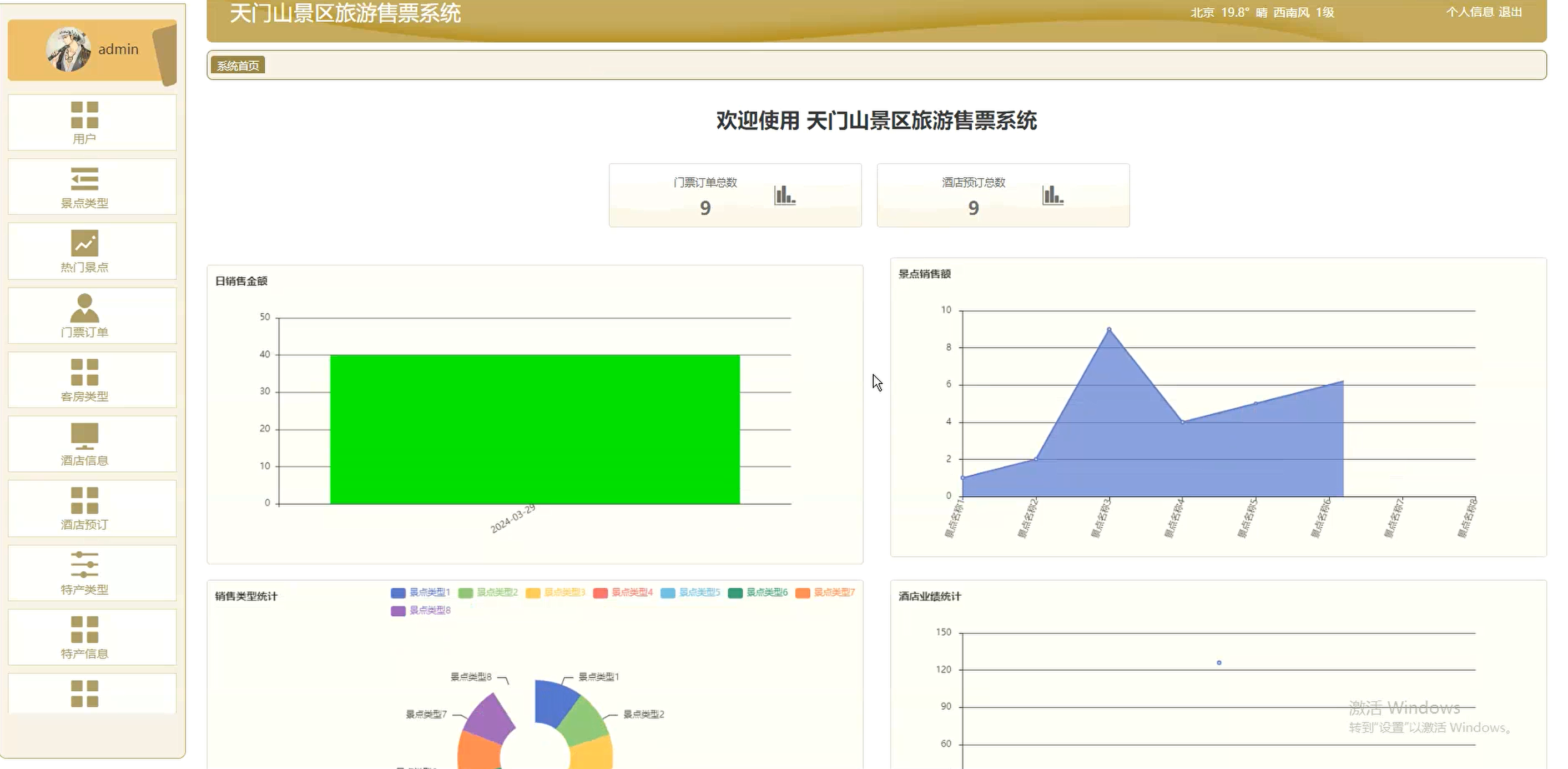1568x769 pixels.
Task: Click the 酒店业绩统计 chart title
Action: (930, 597)
